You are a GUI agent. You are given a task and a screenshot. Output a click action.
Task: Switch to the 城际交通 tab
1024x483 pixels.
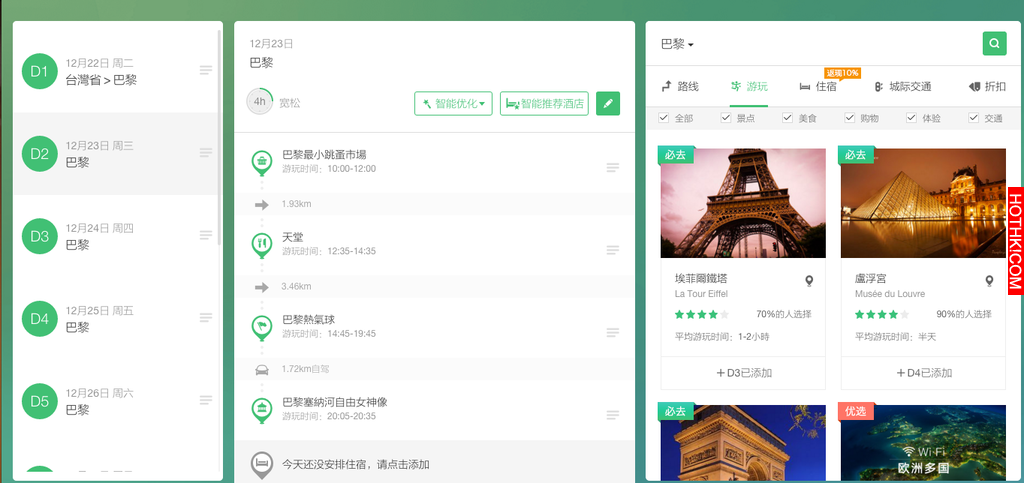(x=903, y=86)
